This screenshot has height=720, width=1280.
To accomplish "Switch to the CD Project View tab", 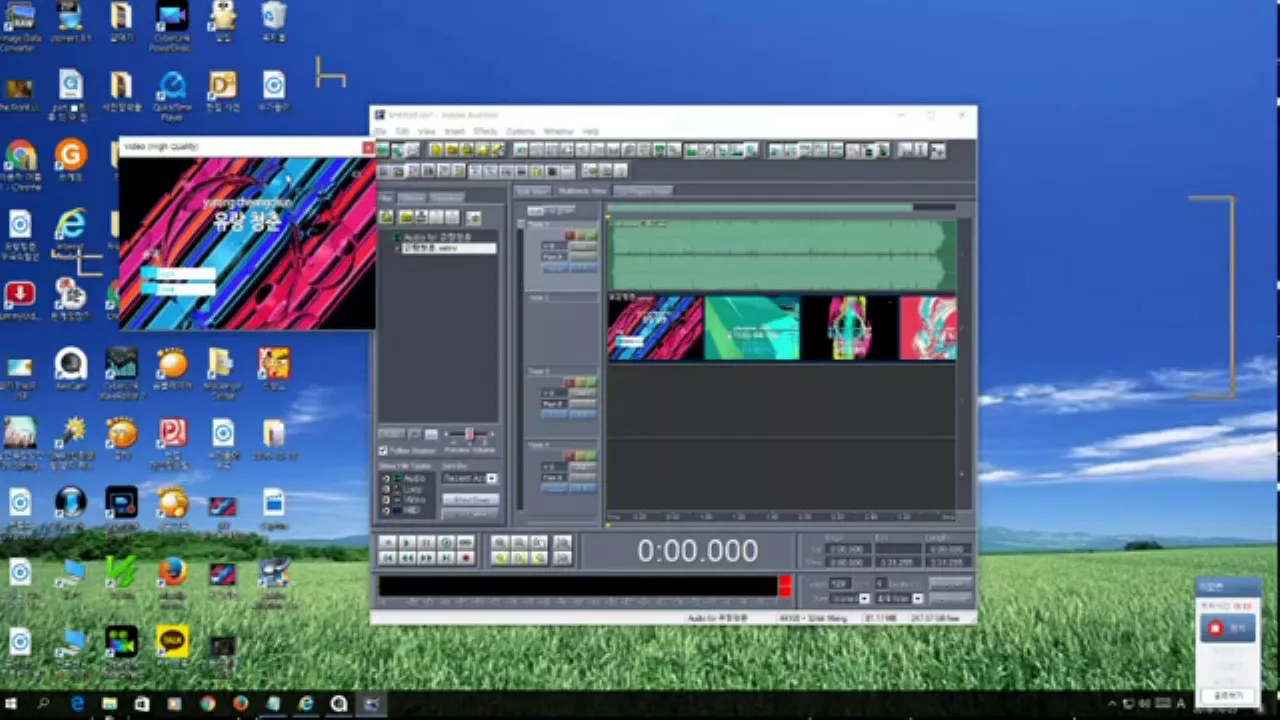I will pyautogui.click(x=643, y=190).
